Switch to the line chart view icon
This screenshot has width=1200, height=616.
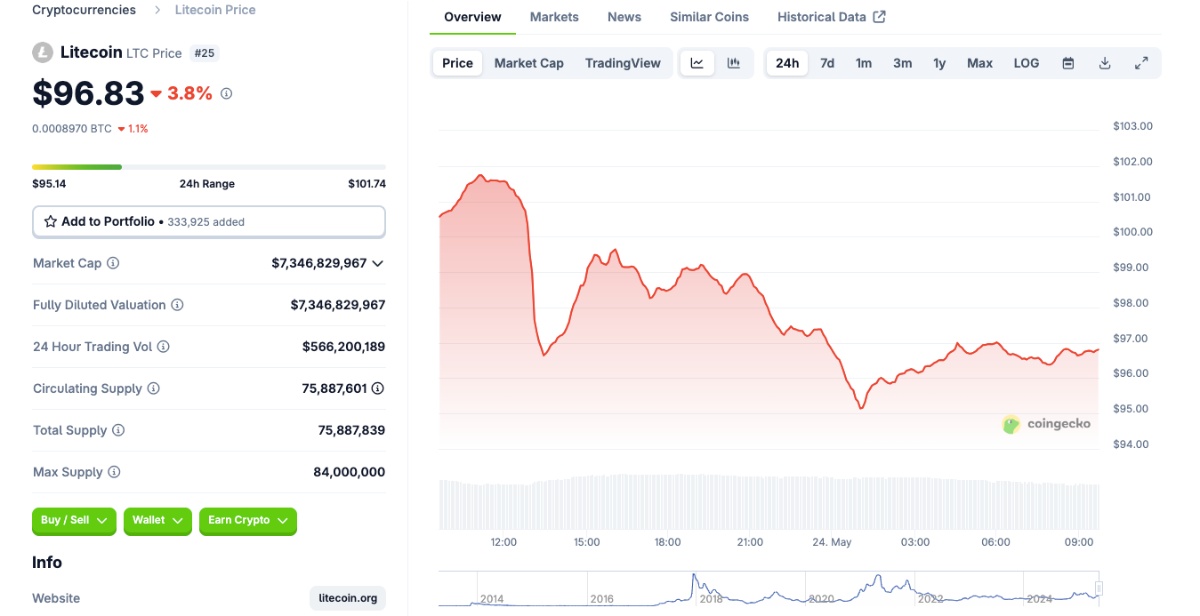point(697,63)
